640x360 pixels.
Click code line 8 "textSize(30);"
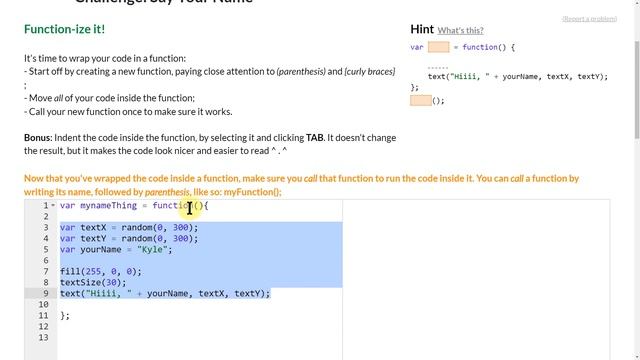[93, 282]
